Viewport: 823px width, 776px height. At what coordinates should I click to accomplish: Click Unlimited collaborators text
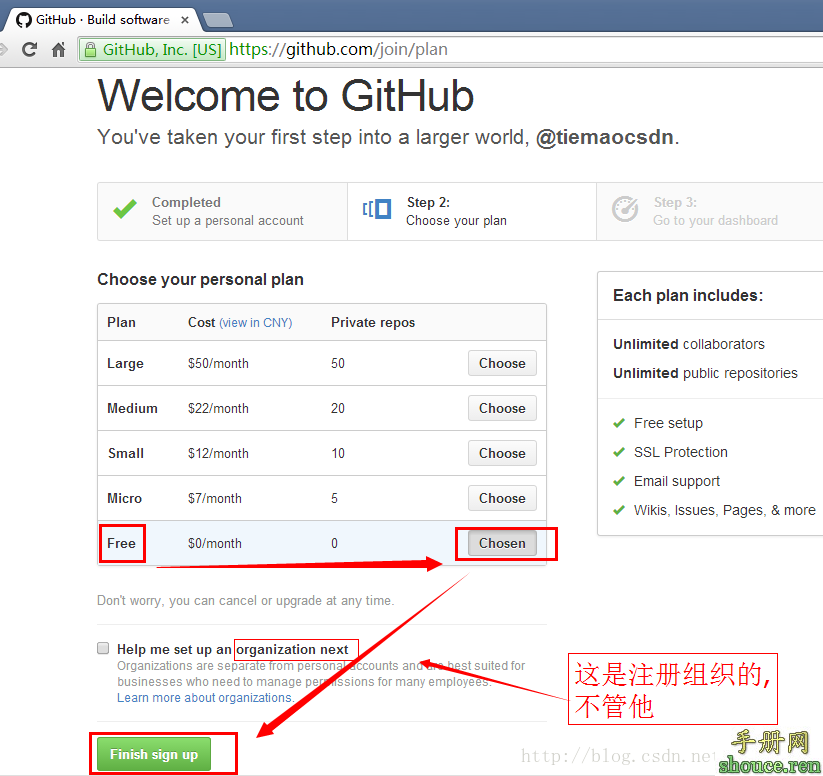pos(689,344)
